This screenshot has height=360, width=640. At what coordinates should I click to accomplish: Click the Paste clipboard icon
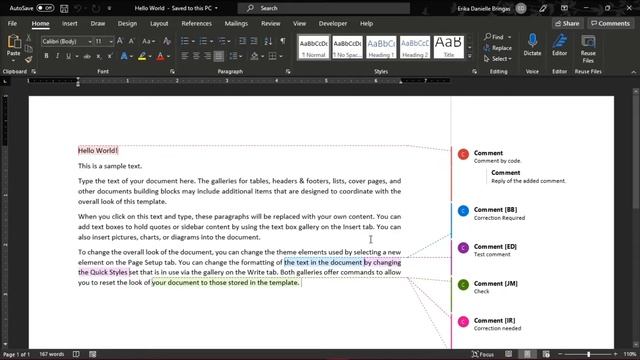(13, 42)
